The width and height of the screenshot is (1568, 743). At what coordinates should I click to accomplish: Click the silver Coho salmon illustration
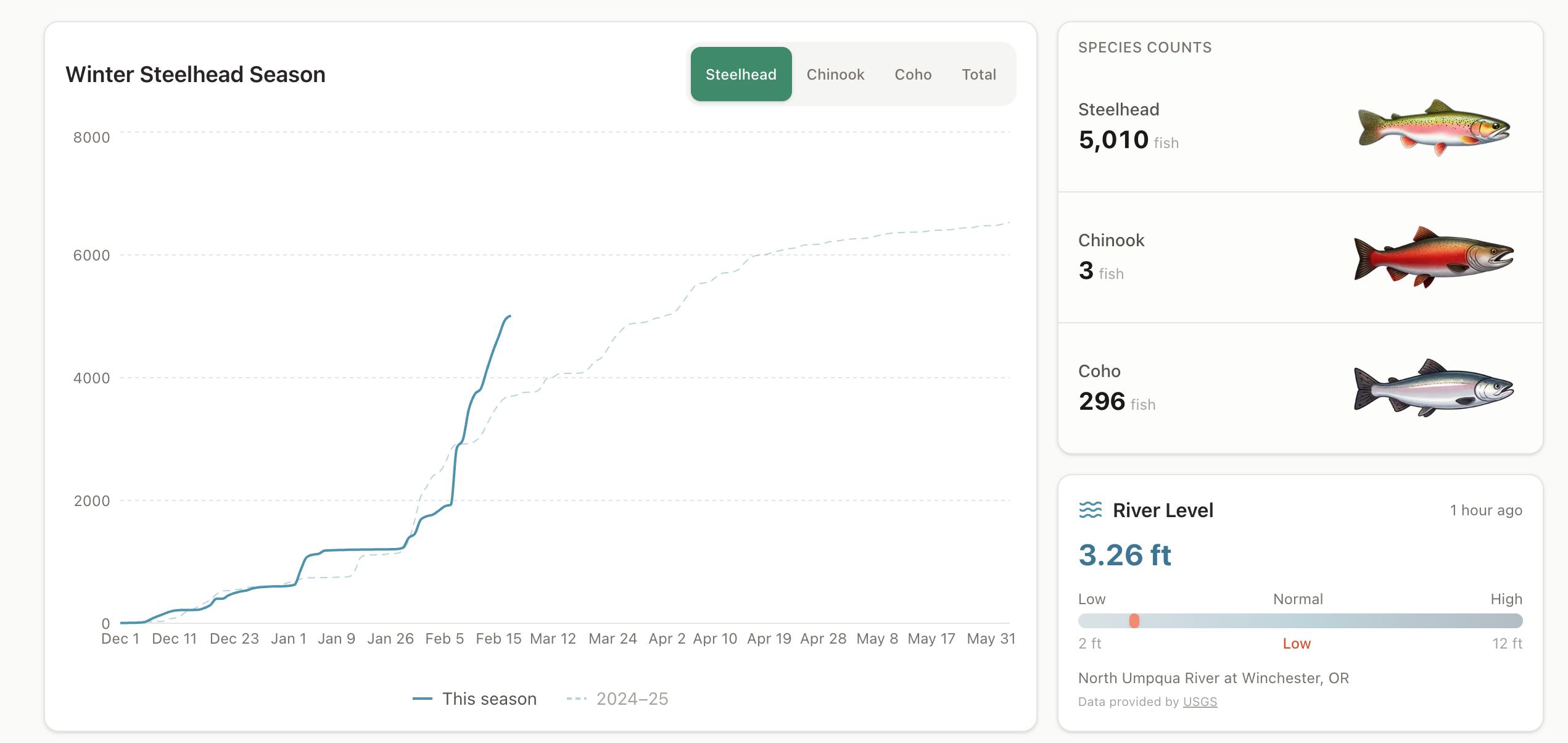coord(1434,388)
